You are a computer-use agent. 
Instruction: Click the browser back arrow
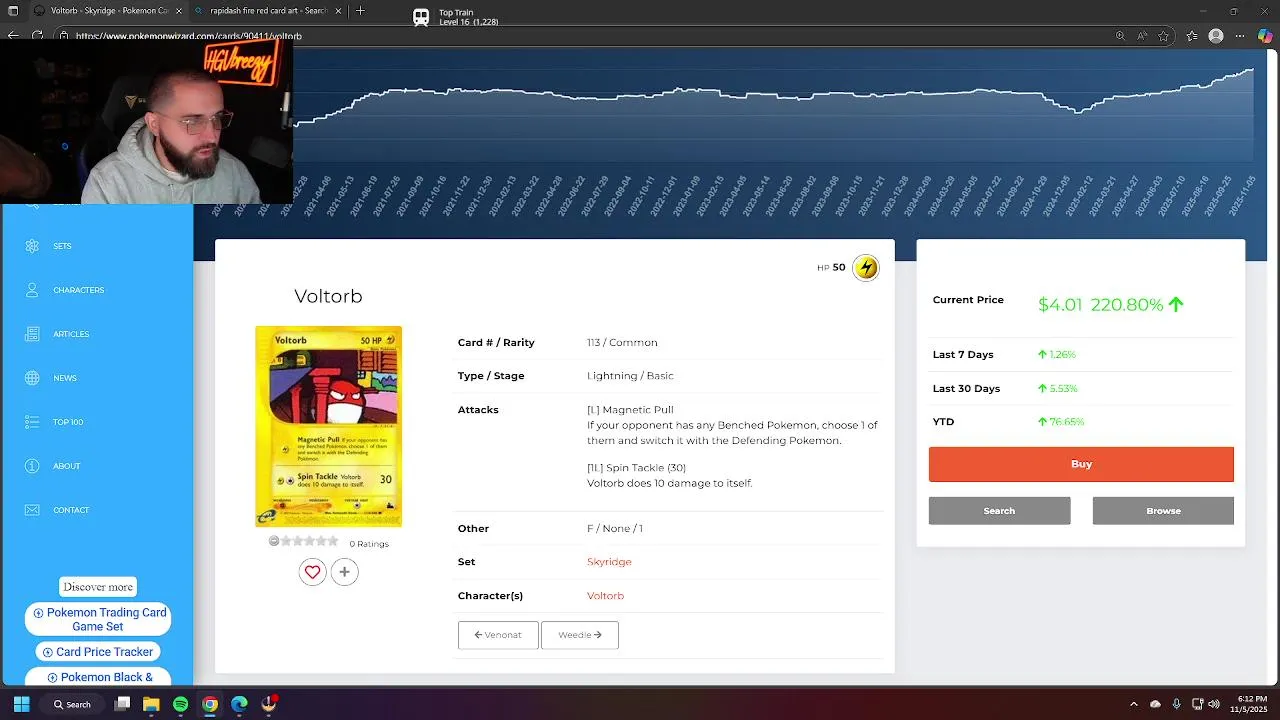pos(13,36)
